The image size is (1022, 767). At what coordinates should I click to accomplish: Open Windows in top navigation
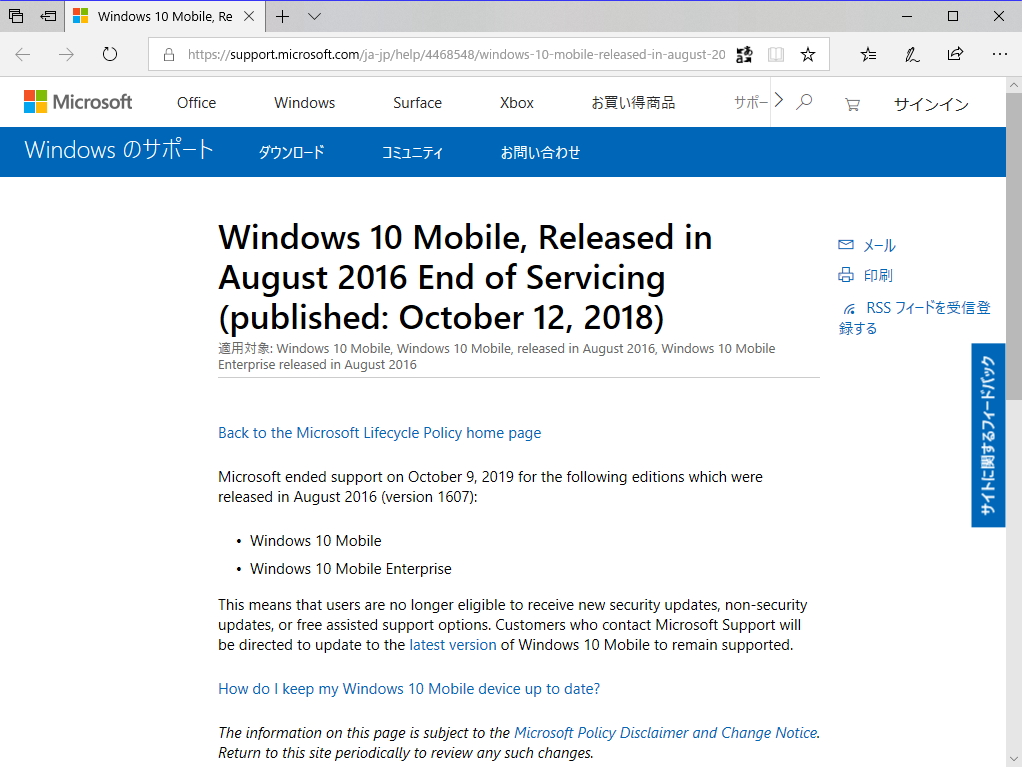pyautogui.click(x=304, y=102)
